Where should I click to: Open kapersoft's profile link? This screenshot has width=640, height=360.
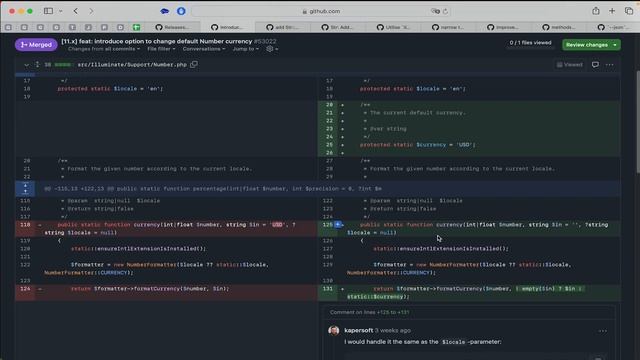coord(358,330)
